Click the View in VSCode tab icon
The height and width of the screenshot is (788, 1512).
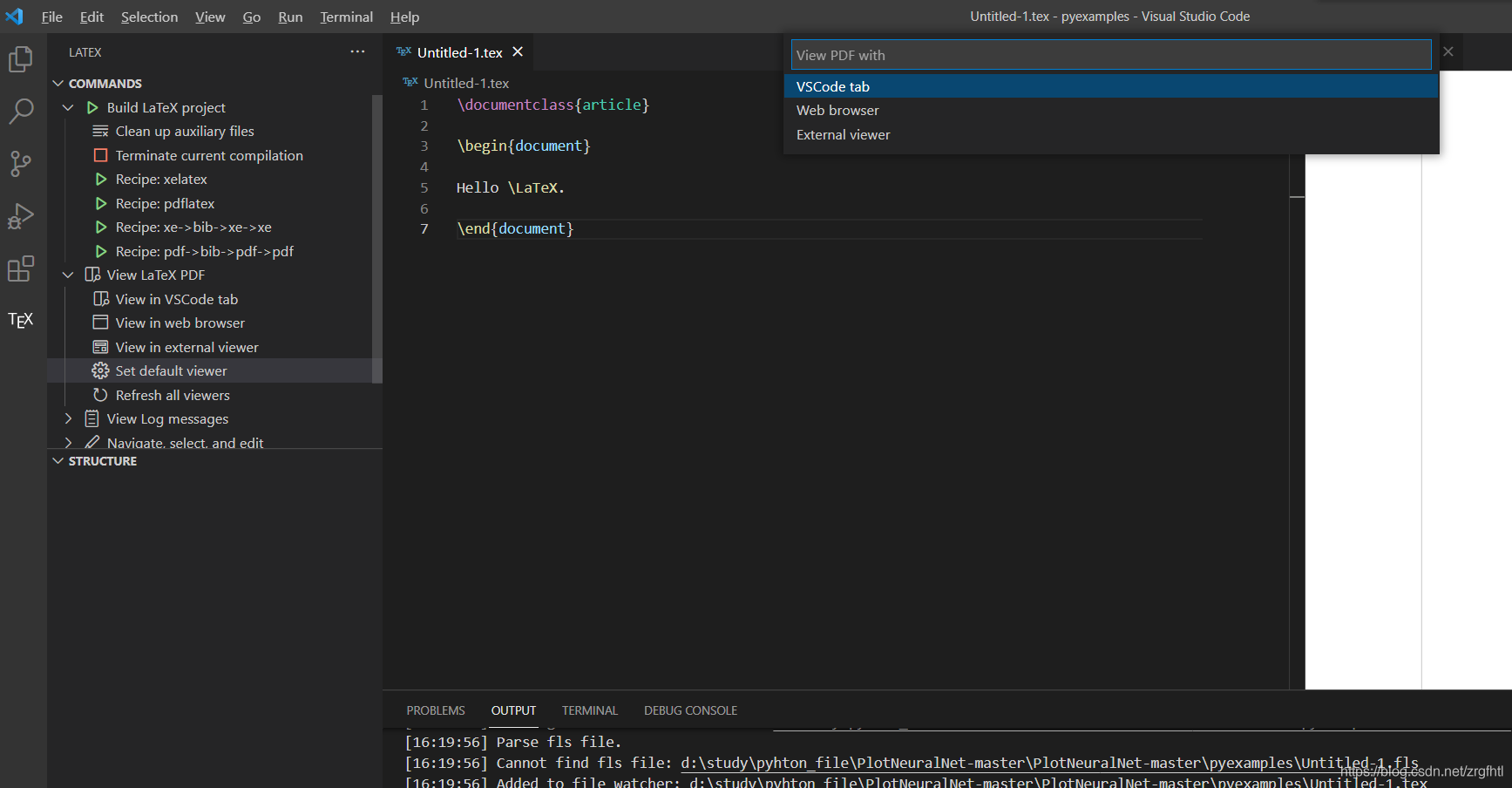(x=101, y=299)
